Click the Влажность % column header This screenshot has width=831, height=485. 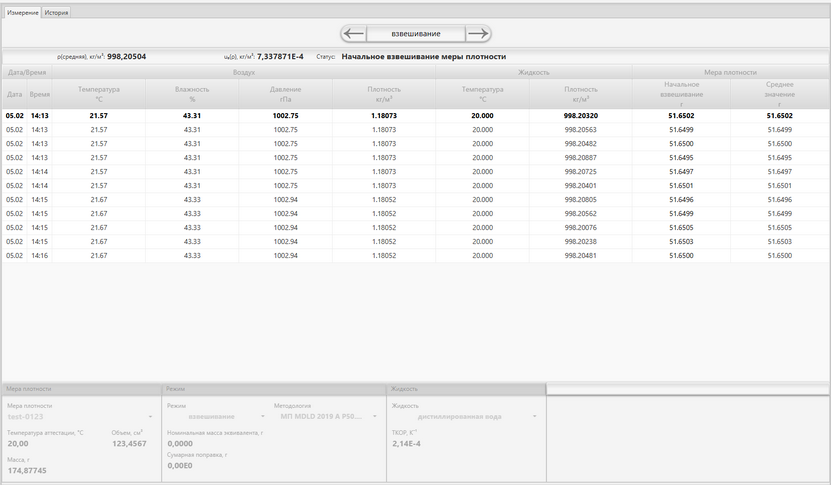pos(192,94)
